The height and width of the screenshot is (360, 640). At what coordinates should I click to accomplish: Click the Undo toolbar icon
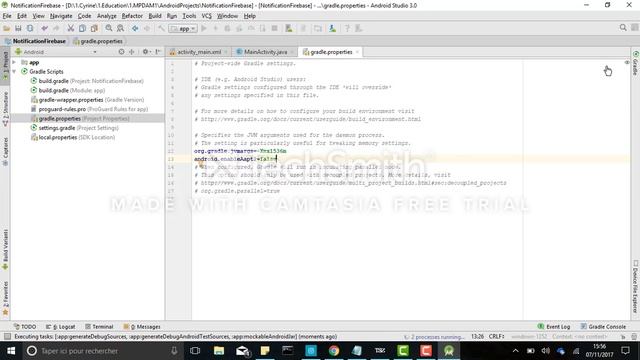pyautogui.click(x=44, y=28)
